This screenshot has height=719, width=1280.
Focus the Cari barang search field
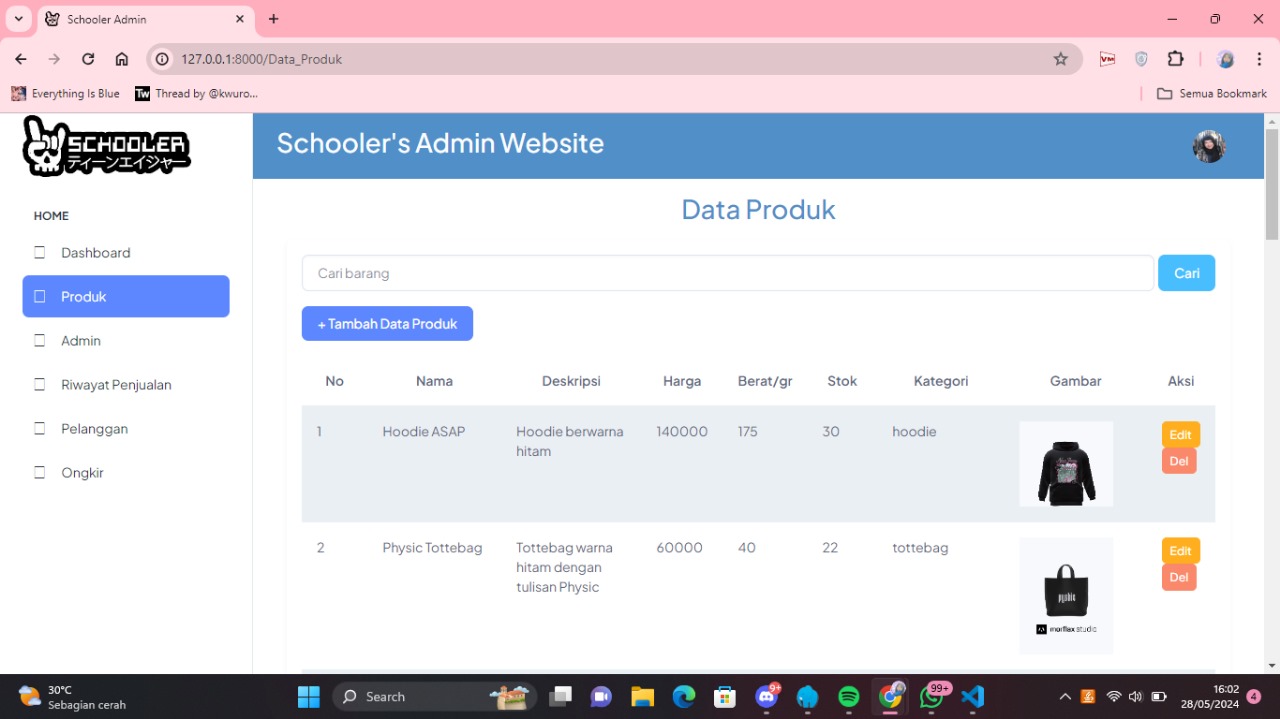pyautogui.click(x=728, y=273)
